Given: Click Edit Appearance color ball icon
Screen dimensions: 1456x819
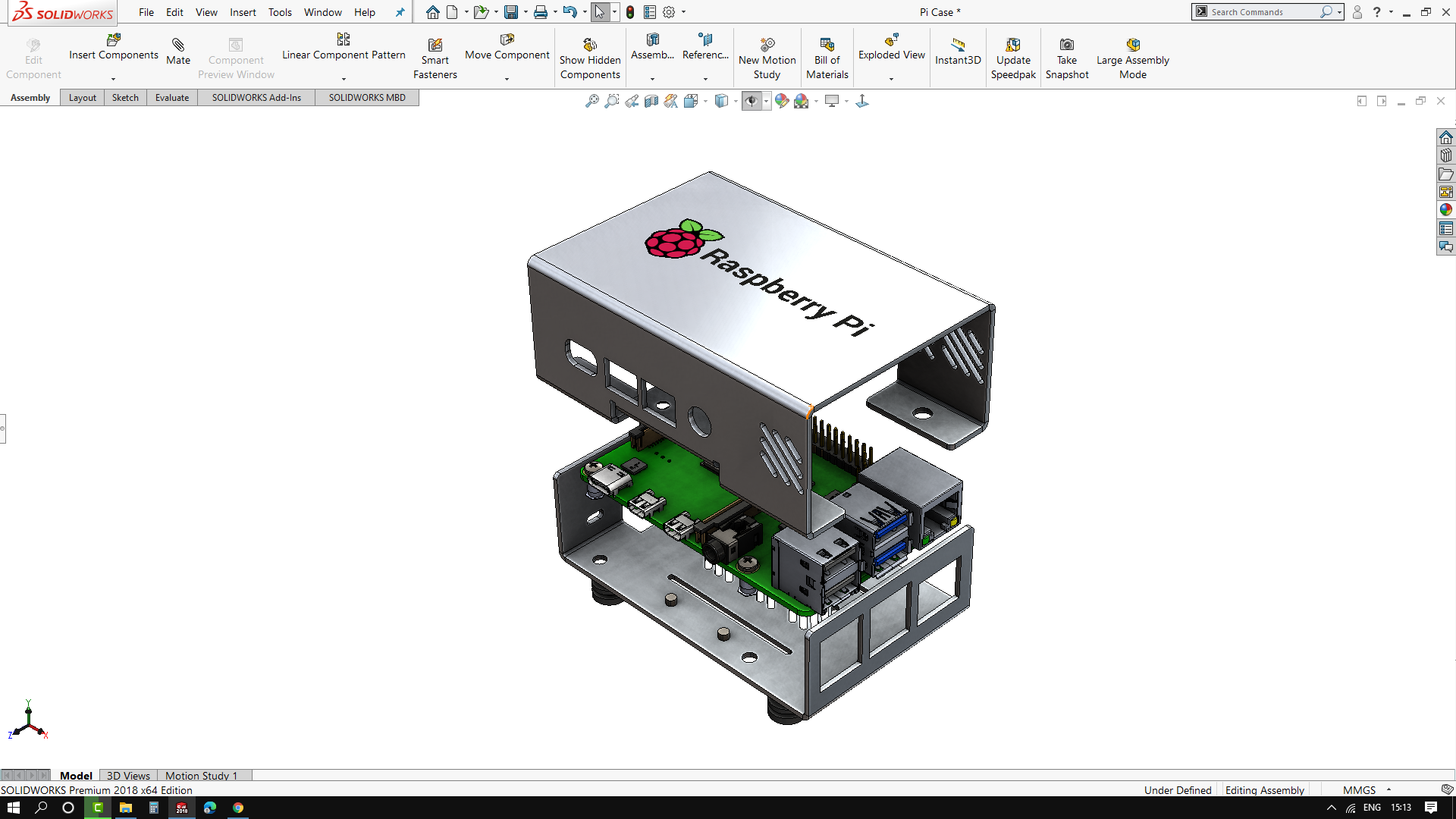Looking at the screenshot, I should click(782, 101).
